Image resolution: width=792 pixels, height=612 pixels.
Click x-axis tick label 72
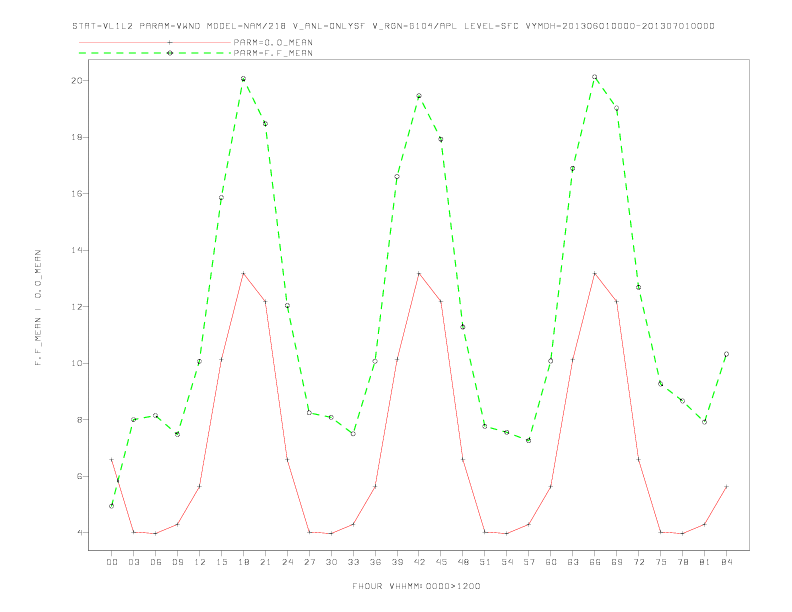pos(638,562)
